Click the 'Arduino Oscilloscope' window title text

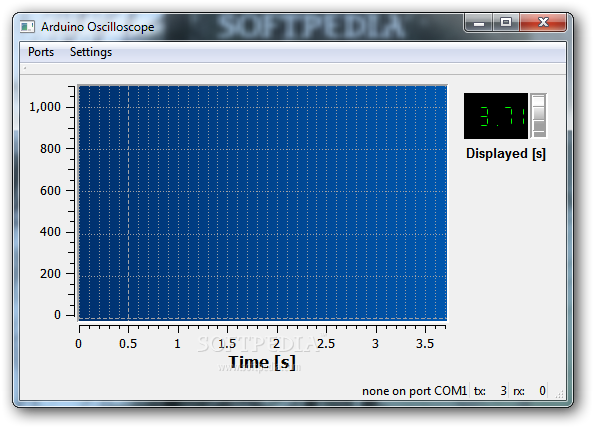pos(98,27)
